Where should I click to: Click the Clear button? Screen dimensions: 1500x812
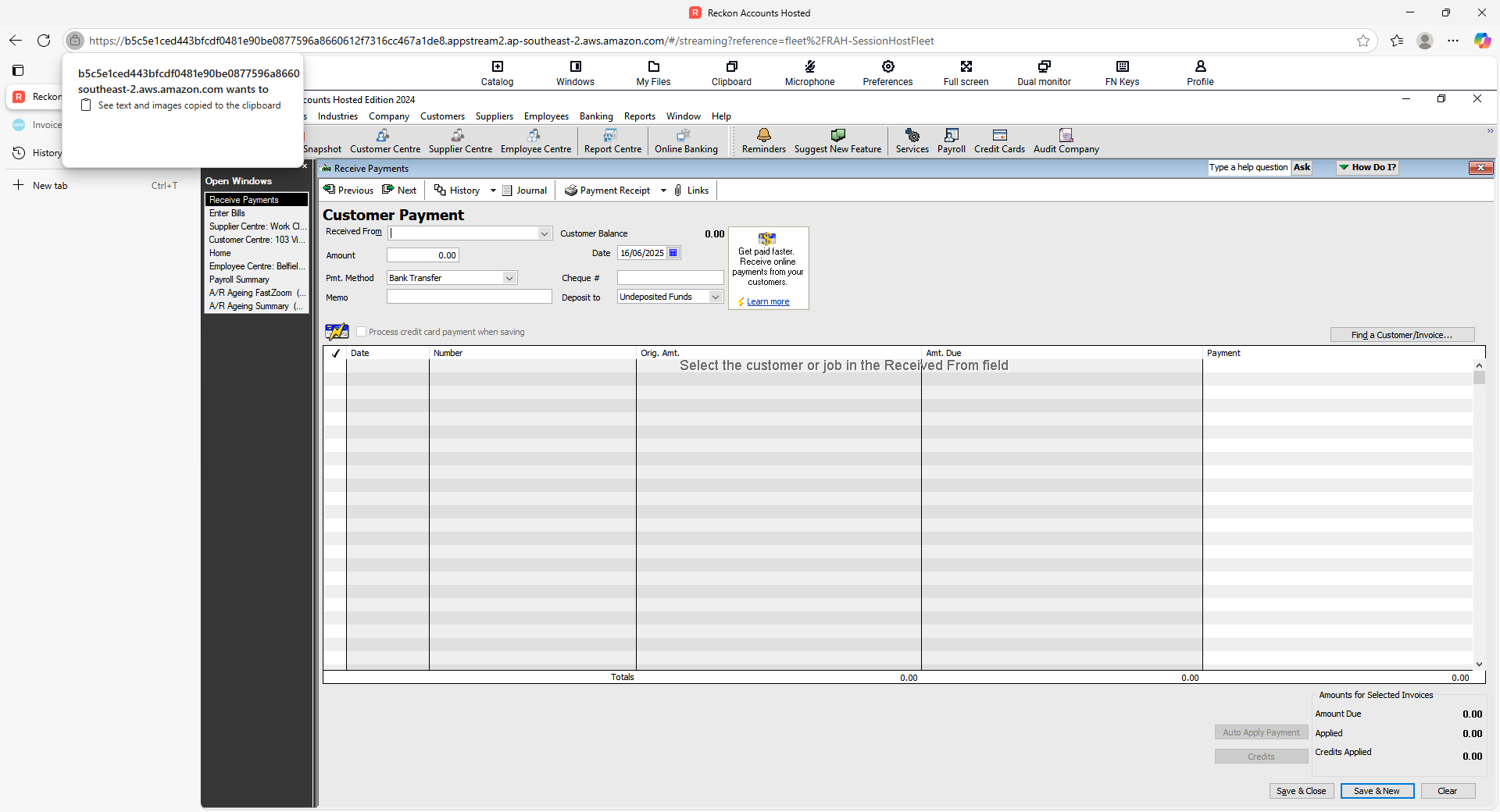pos(1448,791)
